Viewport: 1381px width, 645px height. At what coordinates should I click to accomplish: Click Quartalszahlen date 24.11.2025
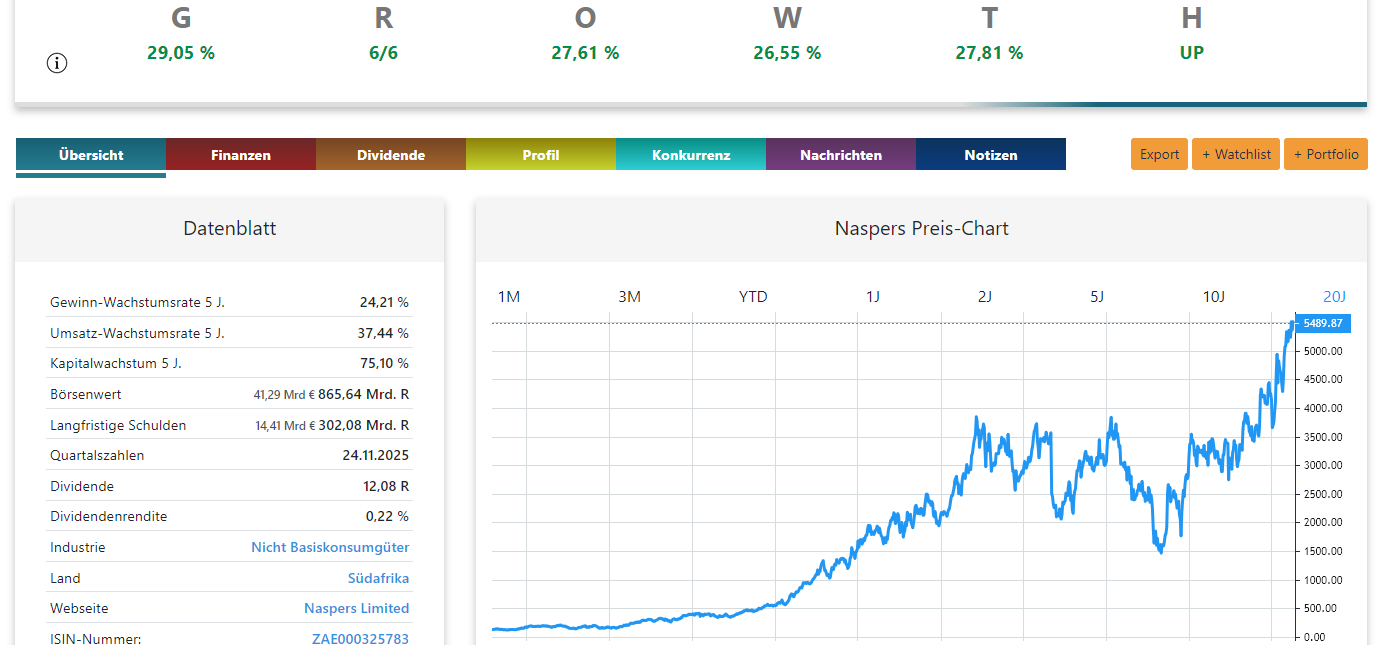pyautogui.click(x=375, y=455)
